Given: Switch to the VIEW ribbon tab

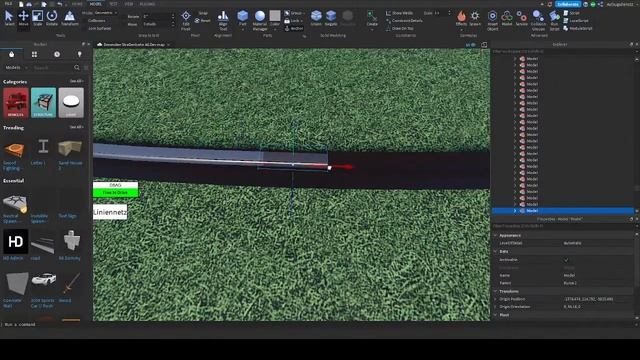Looking at the screenshot, I should click(x=129, y=4).
